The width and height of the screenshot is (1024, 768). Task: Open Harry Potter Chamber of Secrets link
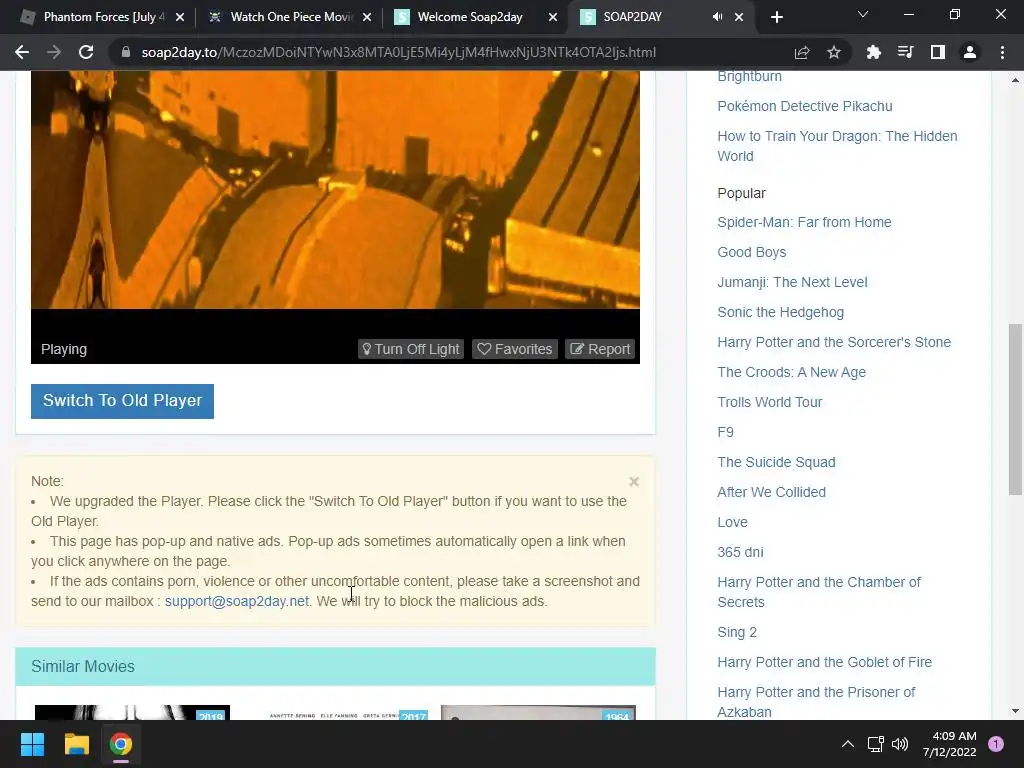point(819,592)
